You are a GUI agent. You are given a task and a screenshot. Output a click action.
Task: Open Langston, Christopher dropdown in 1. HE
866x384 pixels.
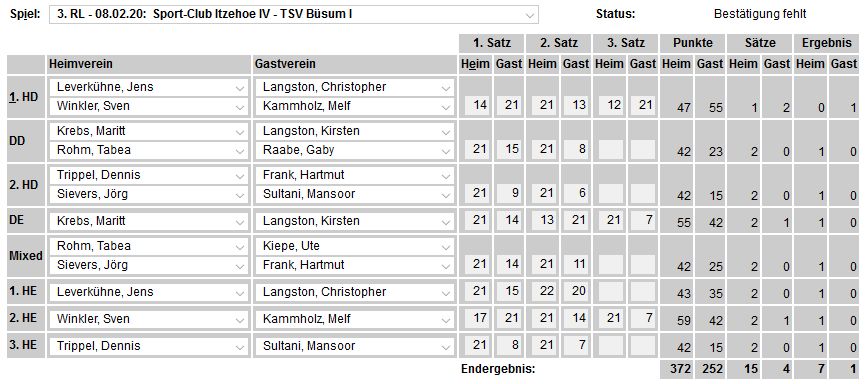(355, 292)
